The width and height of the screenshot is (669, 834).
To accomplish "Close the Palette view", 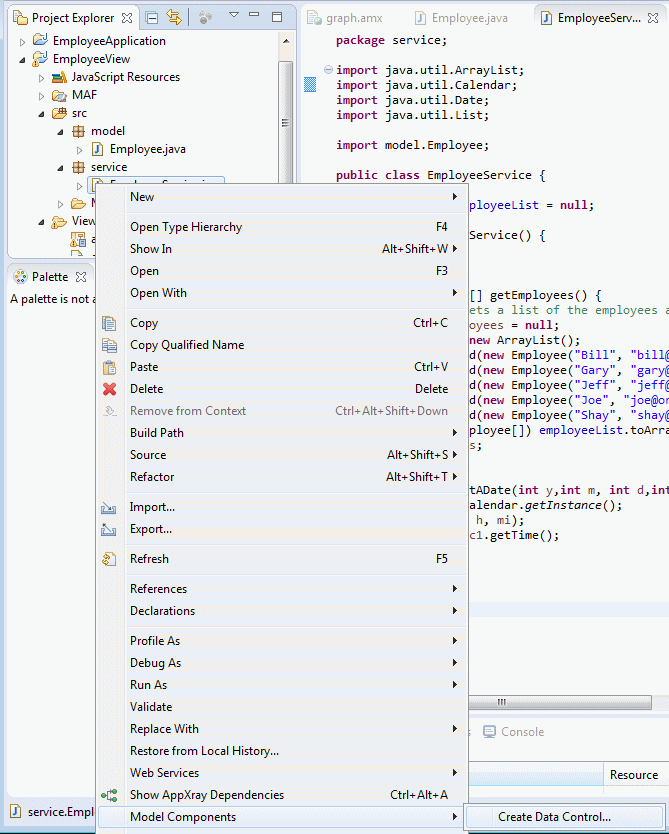I will click(81, 277).
